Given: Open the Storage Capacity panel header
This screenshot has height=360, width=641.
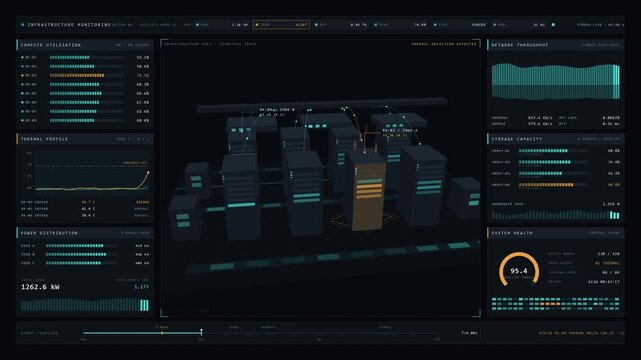Looking at the screenshot, I should [556, 139].
